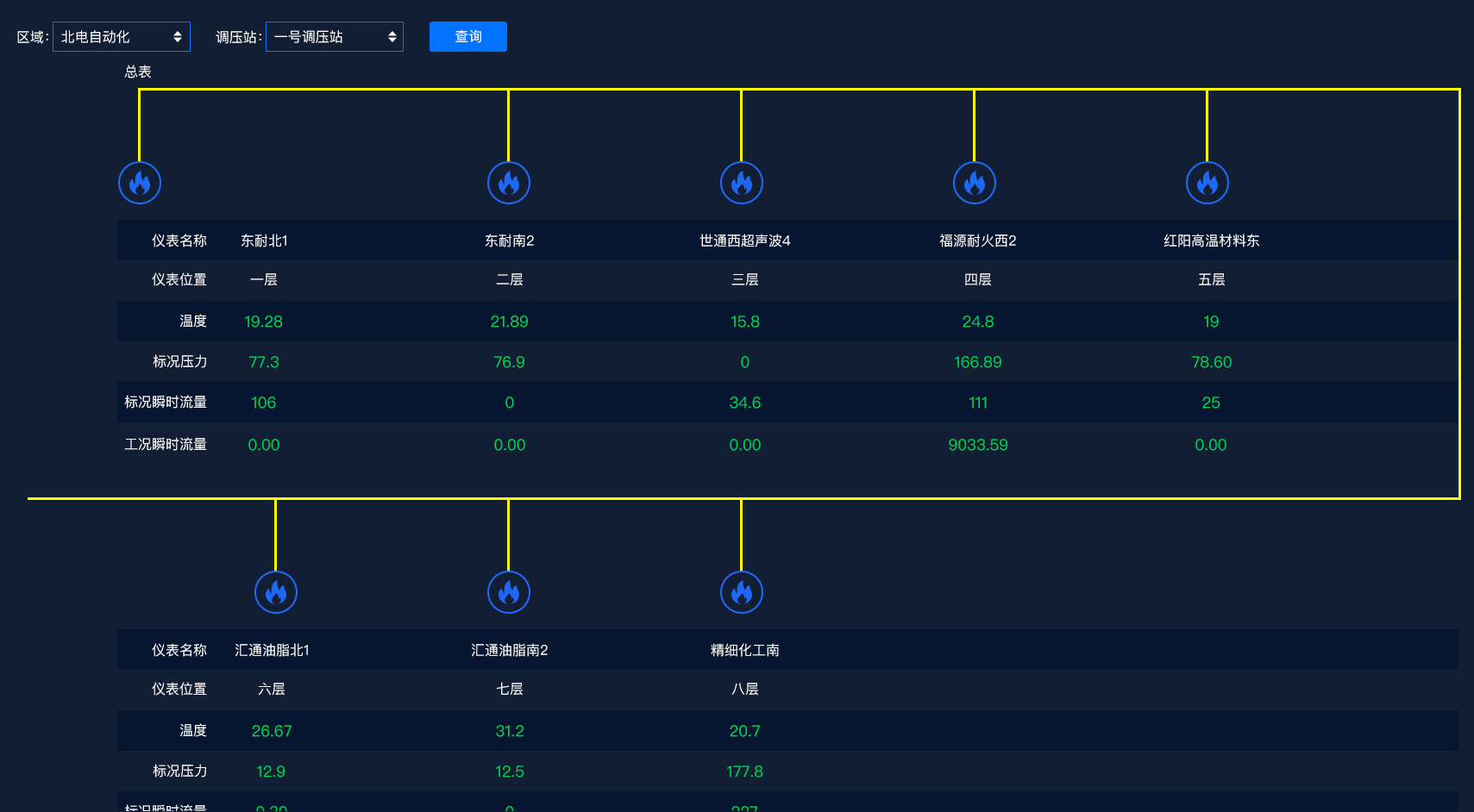Image resolution: width=1474 pixels, height=812 pixels.
Task: Click the 177.8 pressure value
Action: [x=744, y=771]
